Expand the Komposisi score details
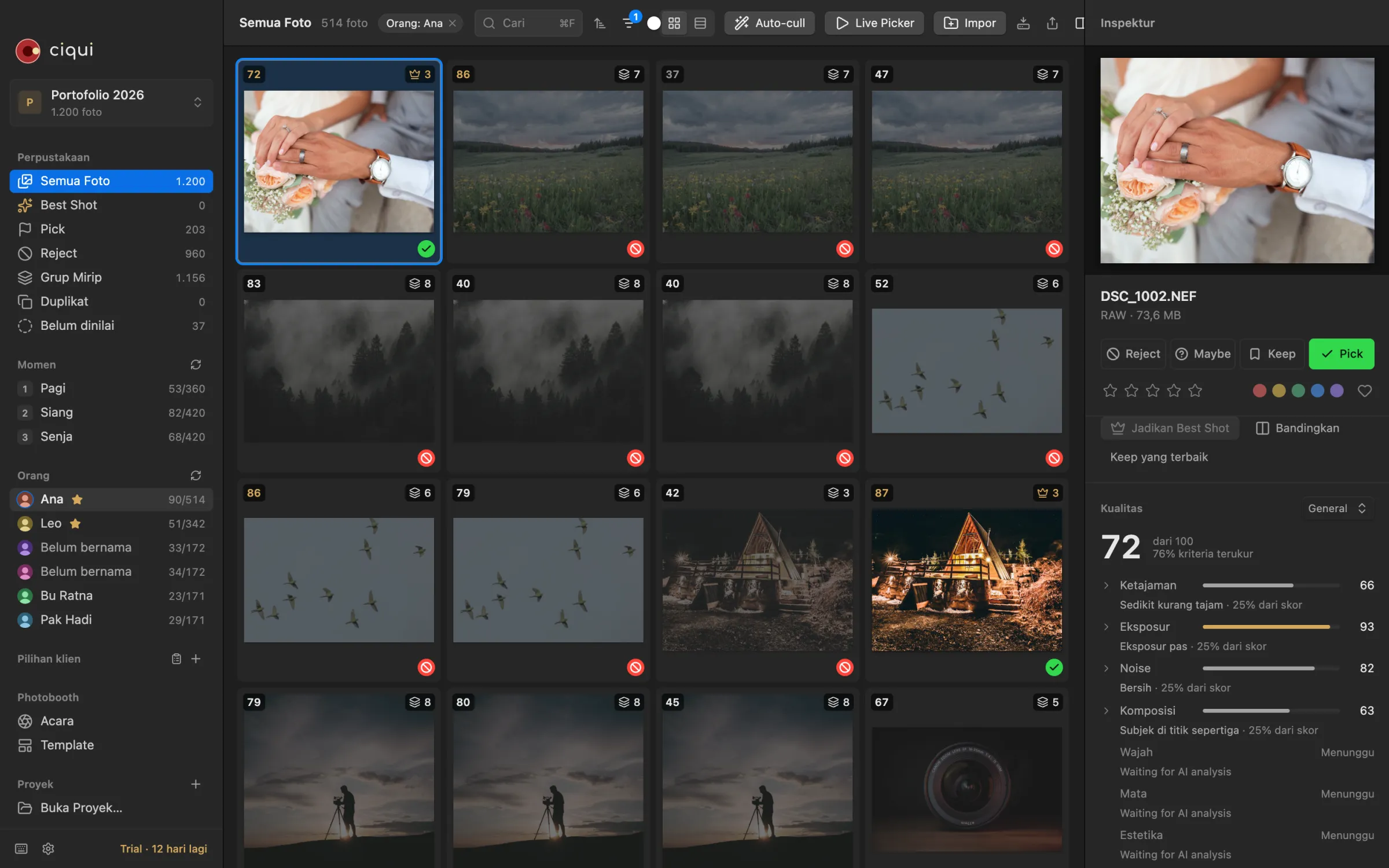The height and width of the screenshot is (868, 1389). tap(1106, 711)
